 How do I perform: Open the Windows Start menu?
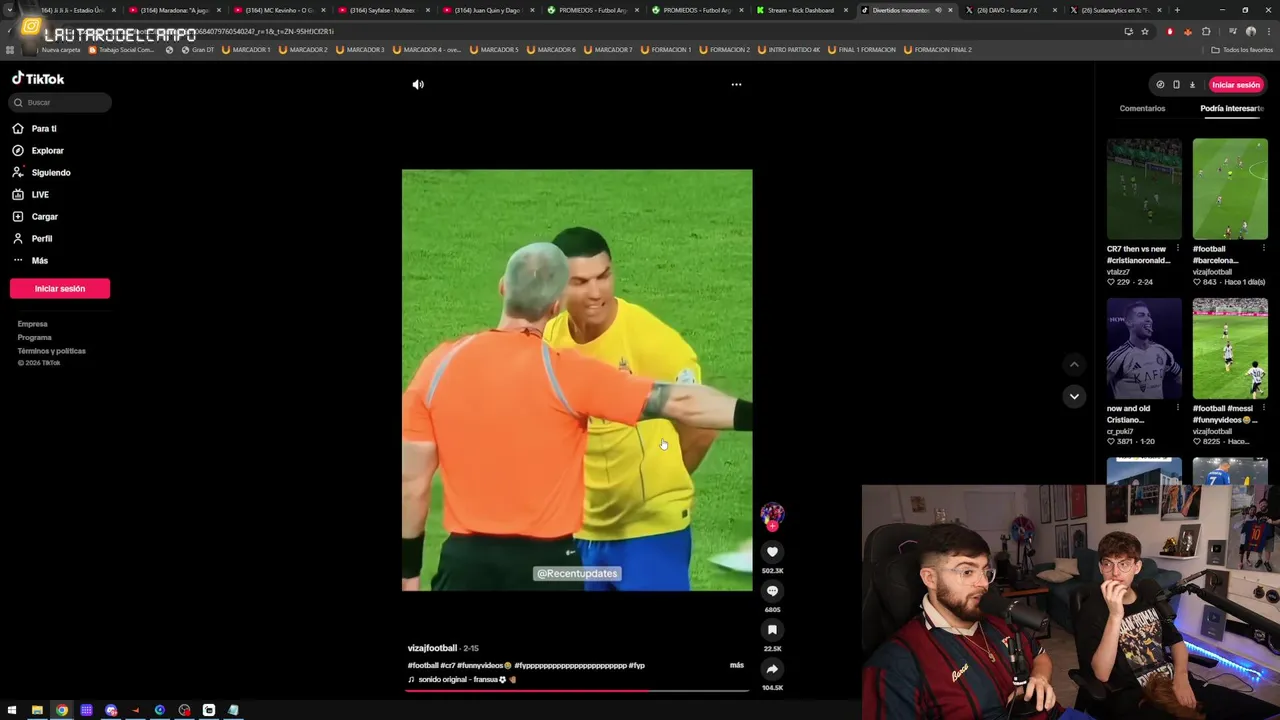coord(12,710)
